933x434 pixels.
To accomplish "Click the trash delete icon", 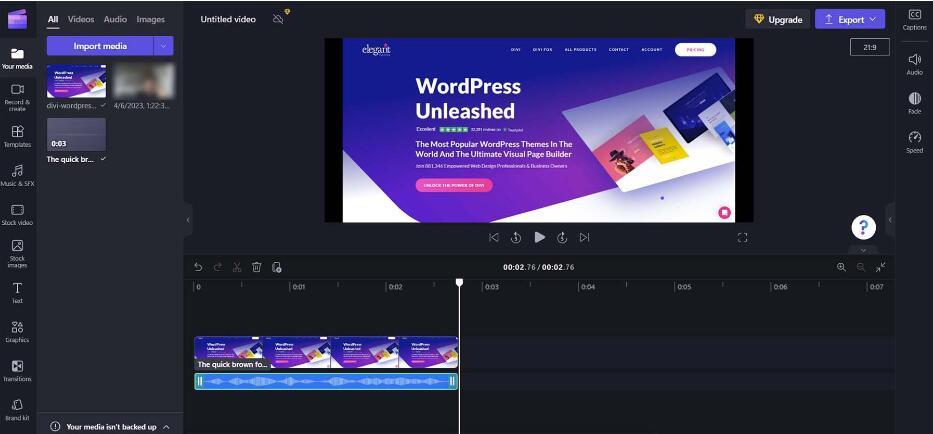I will coord(256,267).
